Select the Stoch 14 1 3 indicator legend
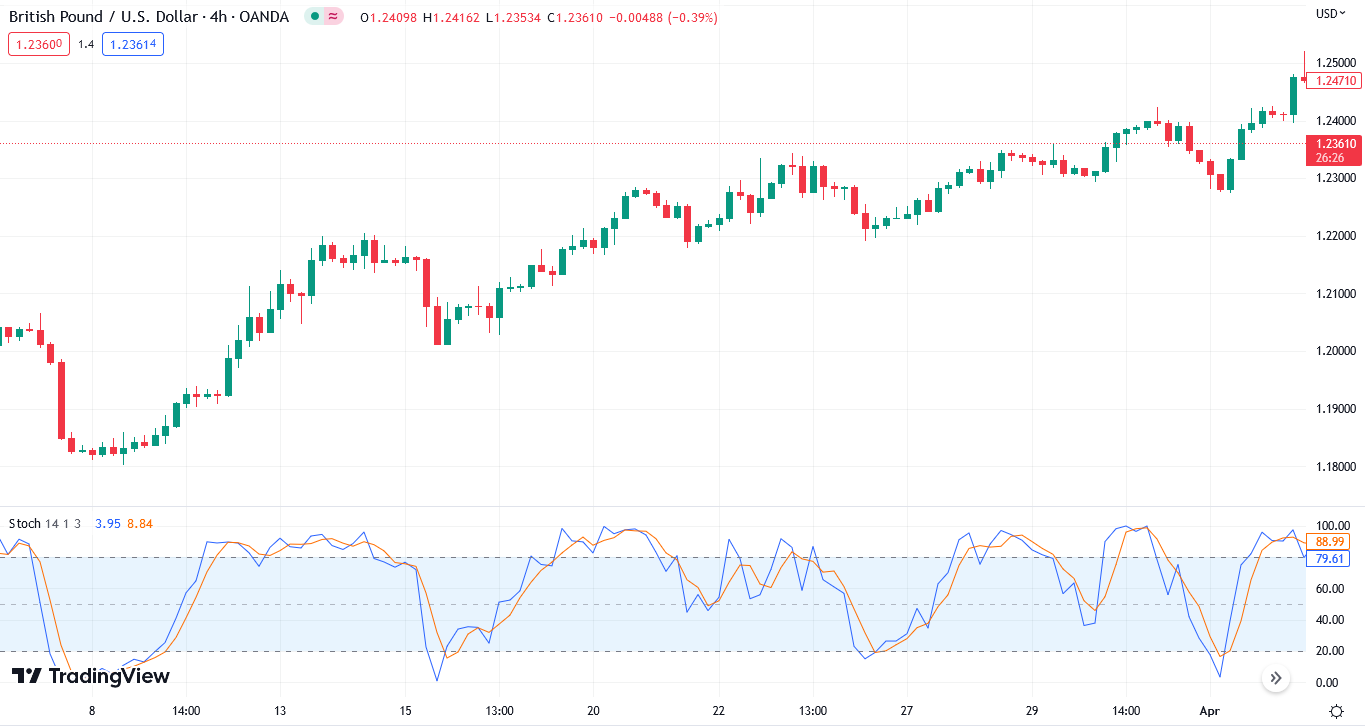 45,524
